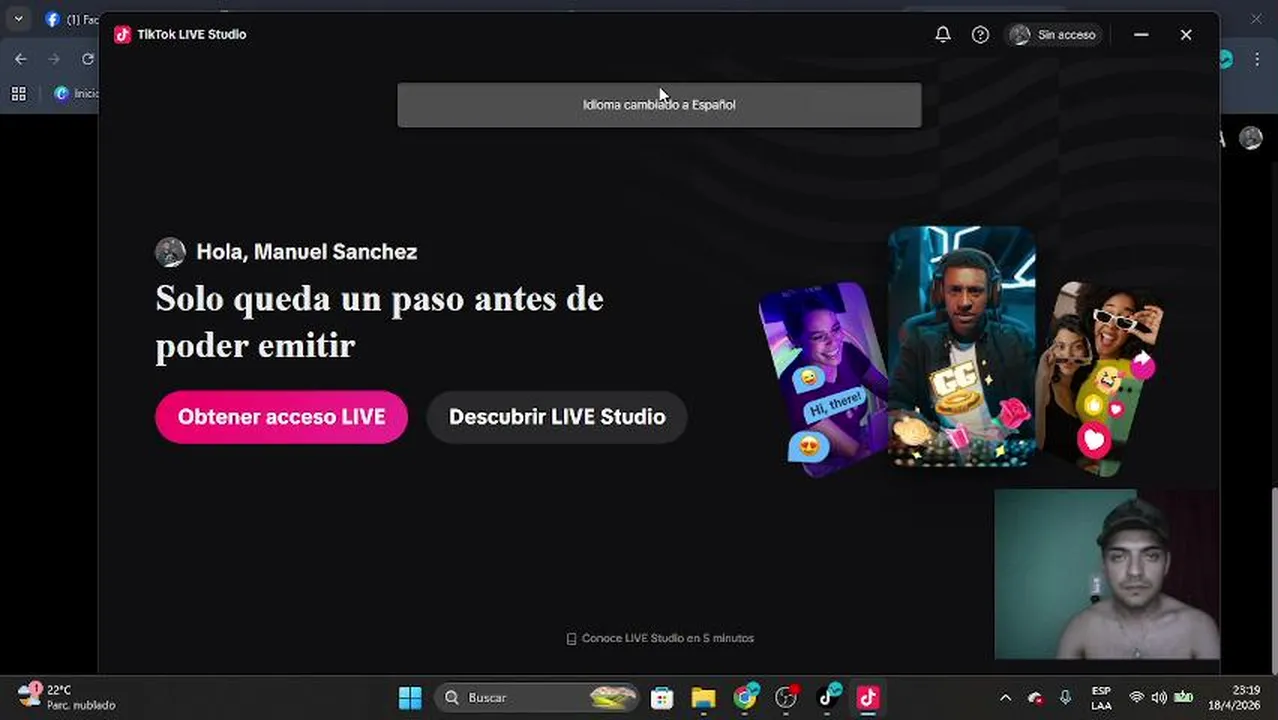
Task: Go forward in the browser window
Action: click(x=54, y=59)
